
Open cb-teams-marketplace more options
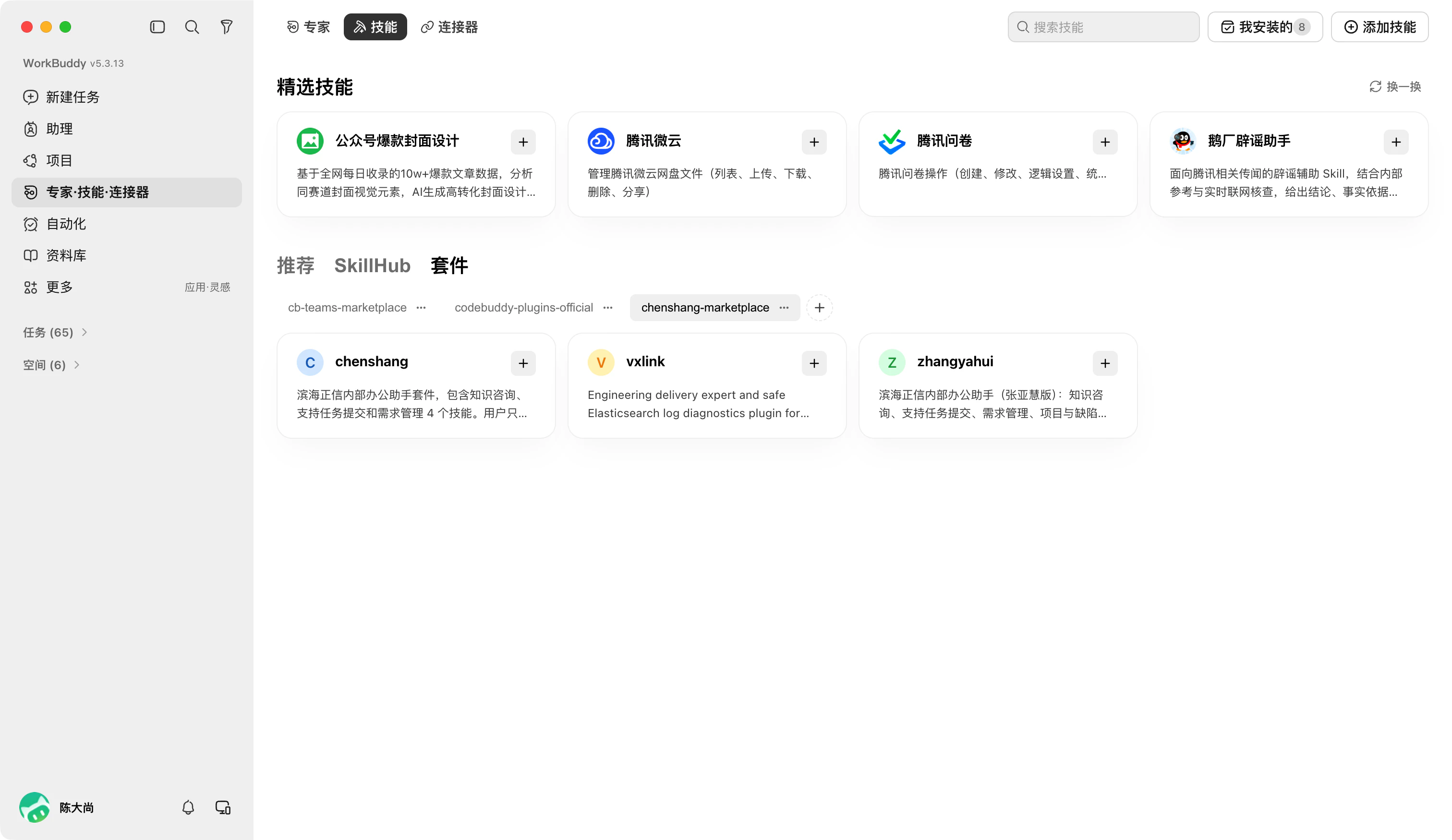(x=421, y=308)
